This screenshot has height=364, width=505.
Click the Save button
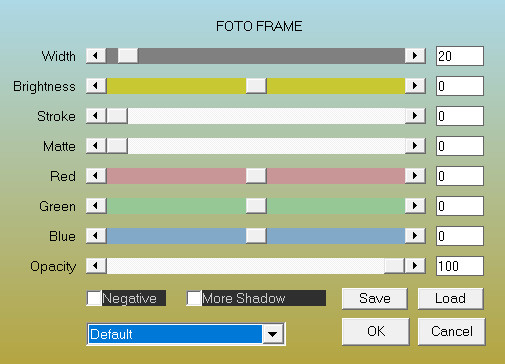click(x=375, y=298)
